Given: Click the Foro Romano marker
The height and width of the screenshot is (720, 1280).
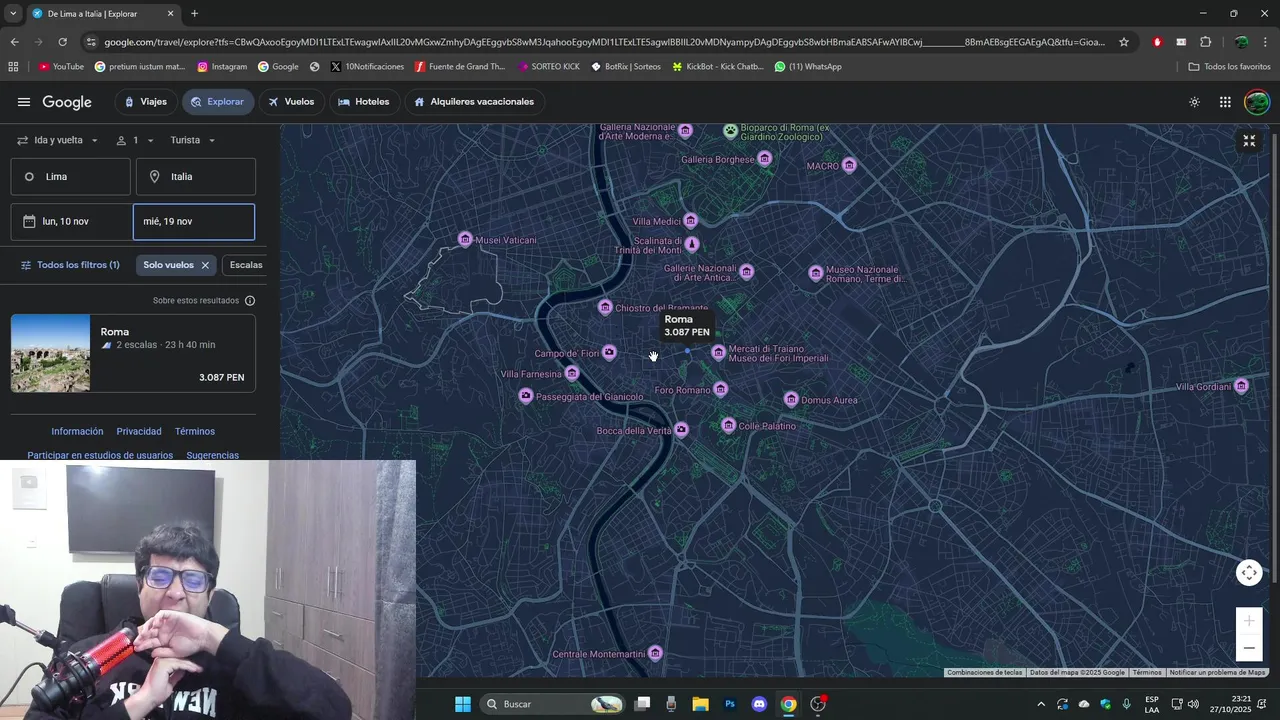Looking at the screenshot, I should (x=721, y=389).
